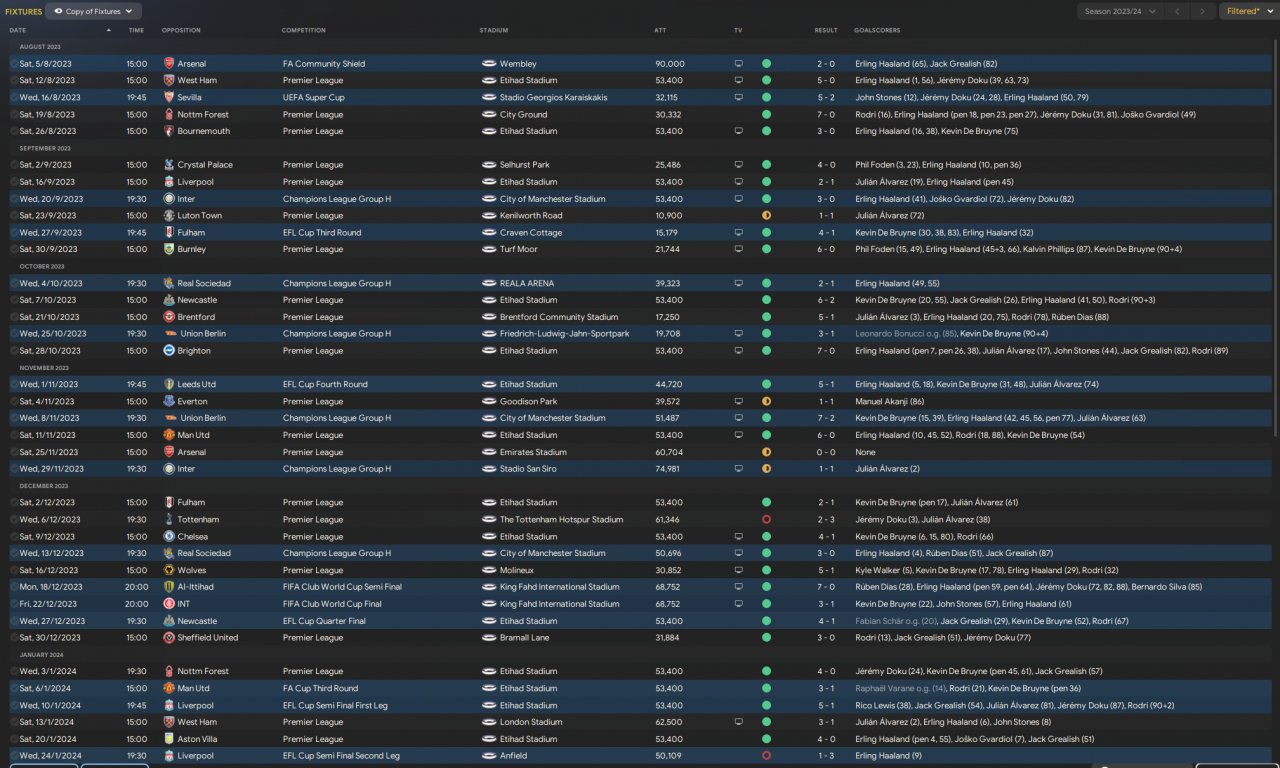Click the stadium icon beside Goodison Park
Image resolution: width=1280 pixels, height=768 pixels.
point(489,401)
